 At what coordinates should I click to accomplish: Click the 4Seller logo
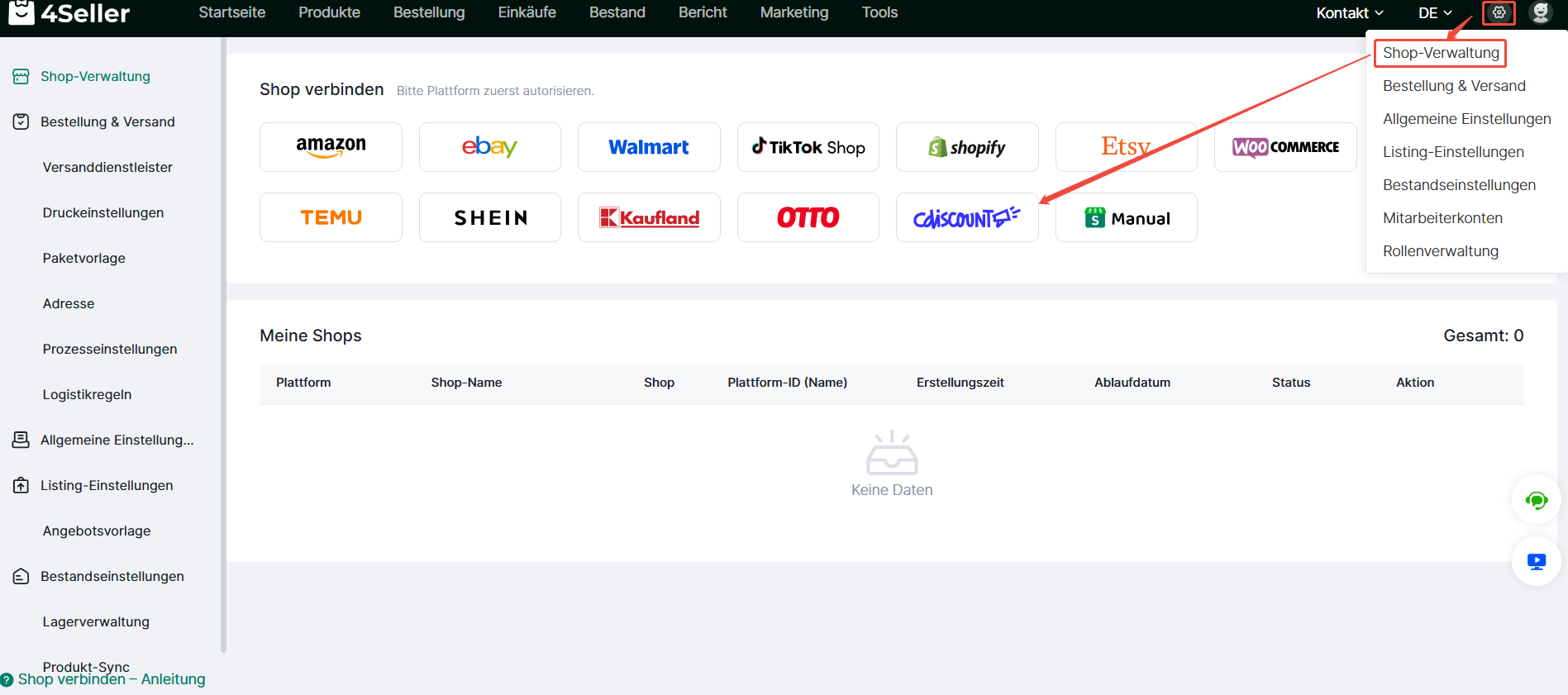[x=69, y=12]
